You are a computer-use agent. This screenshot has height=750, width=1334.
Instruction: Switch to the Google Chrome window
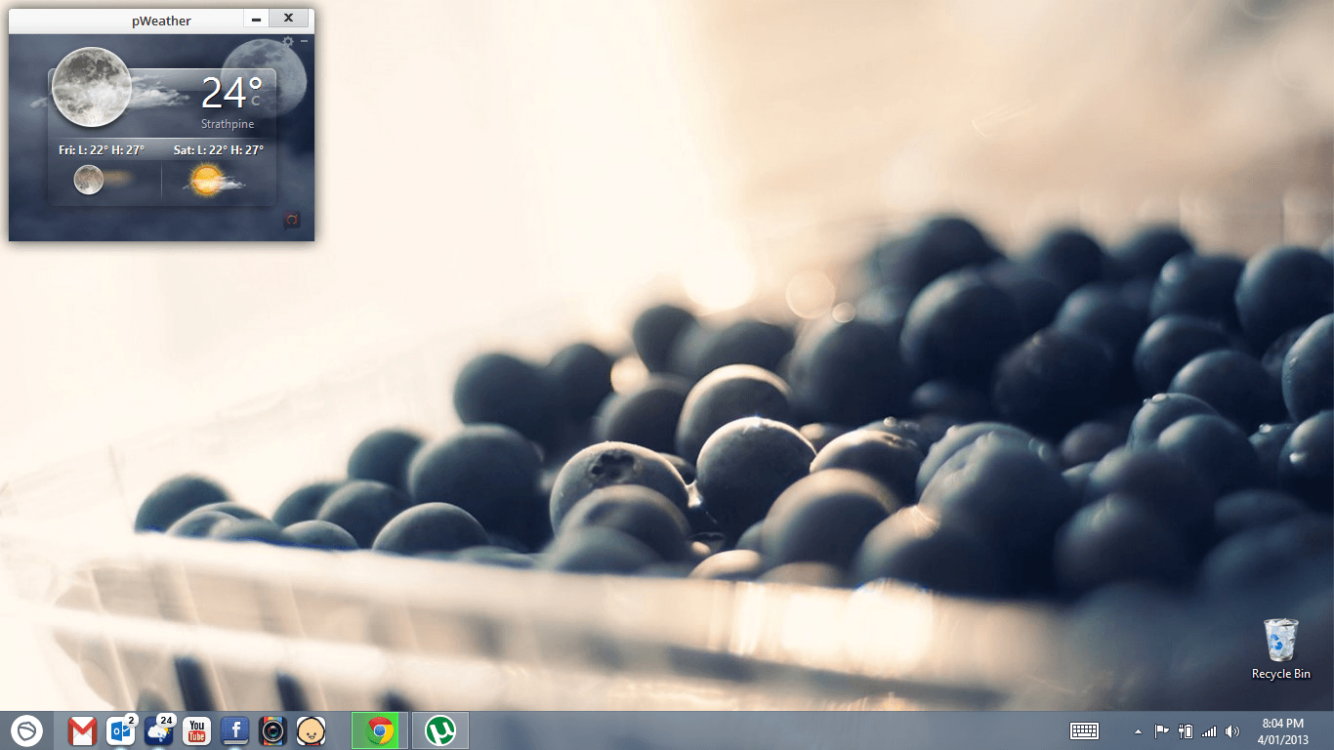pos(380,731)
